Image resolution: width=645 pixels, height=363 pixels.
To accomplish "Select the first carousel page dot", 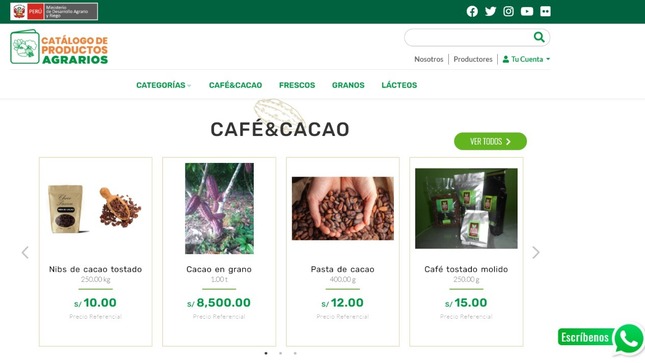I will [266, 353].
